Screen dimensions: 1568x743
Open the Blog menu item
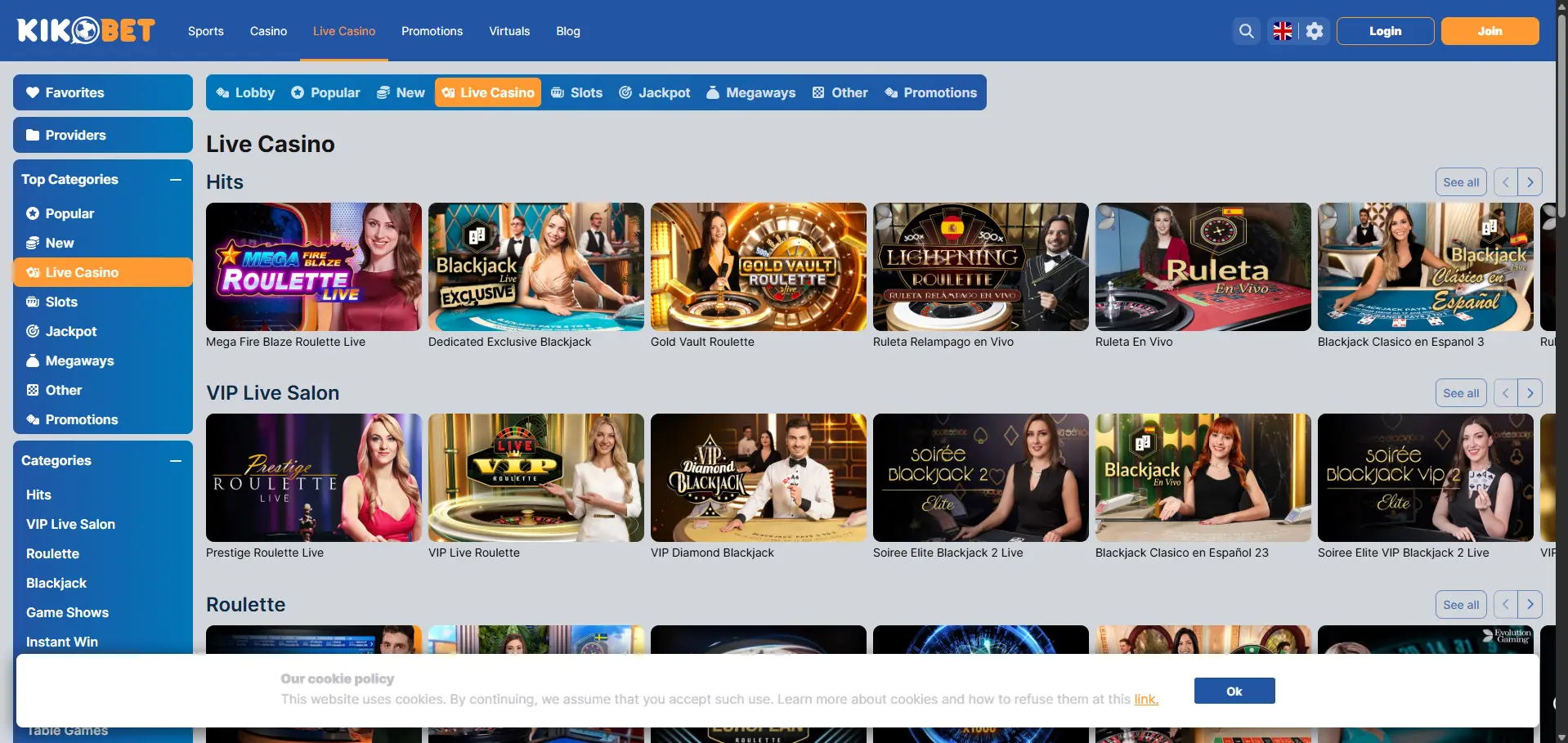tap(568, 31)
